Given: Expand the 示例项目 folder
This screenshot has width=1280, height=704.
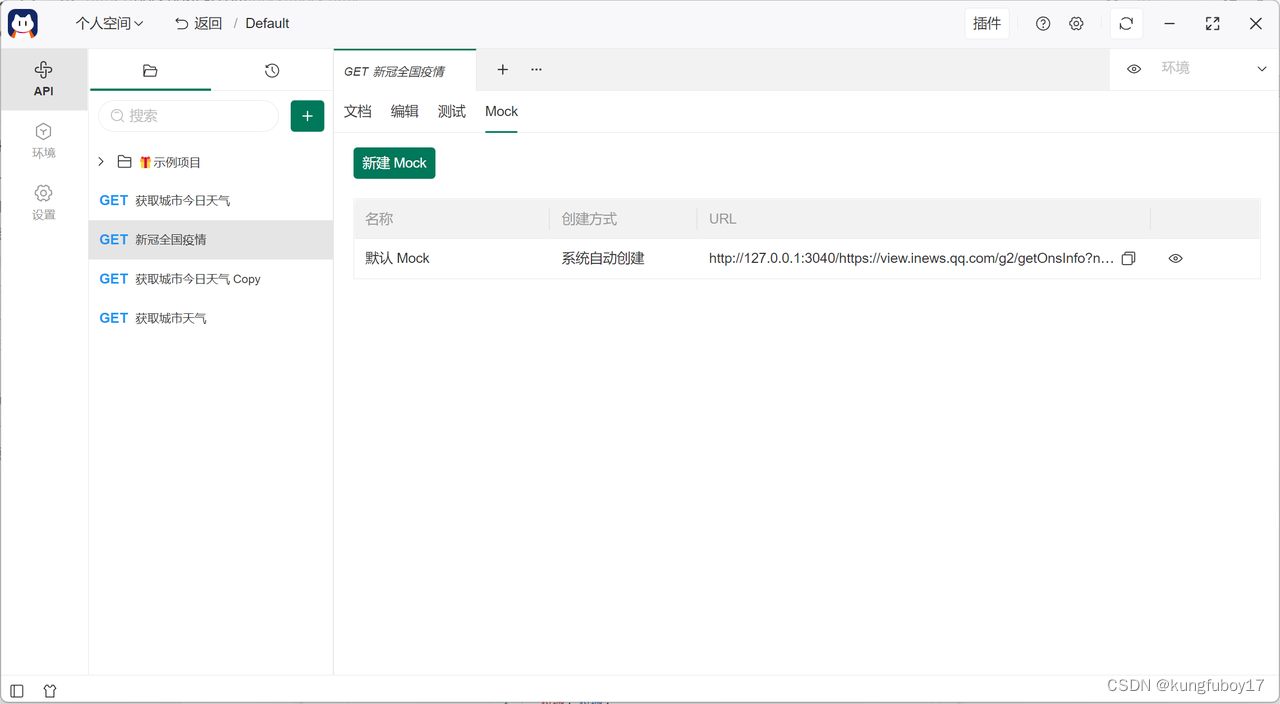Looking at the screenshot, I should coord(101,162).
